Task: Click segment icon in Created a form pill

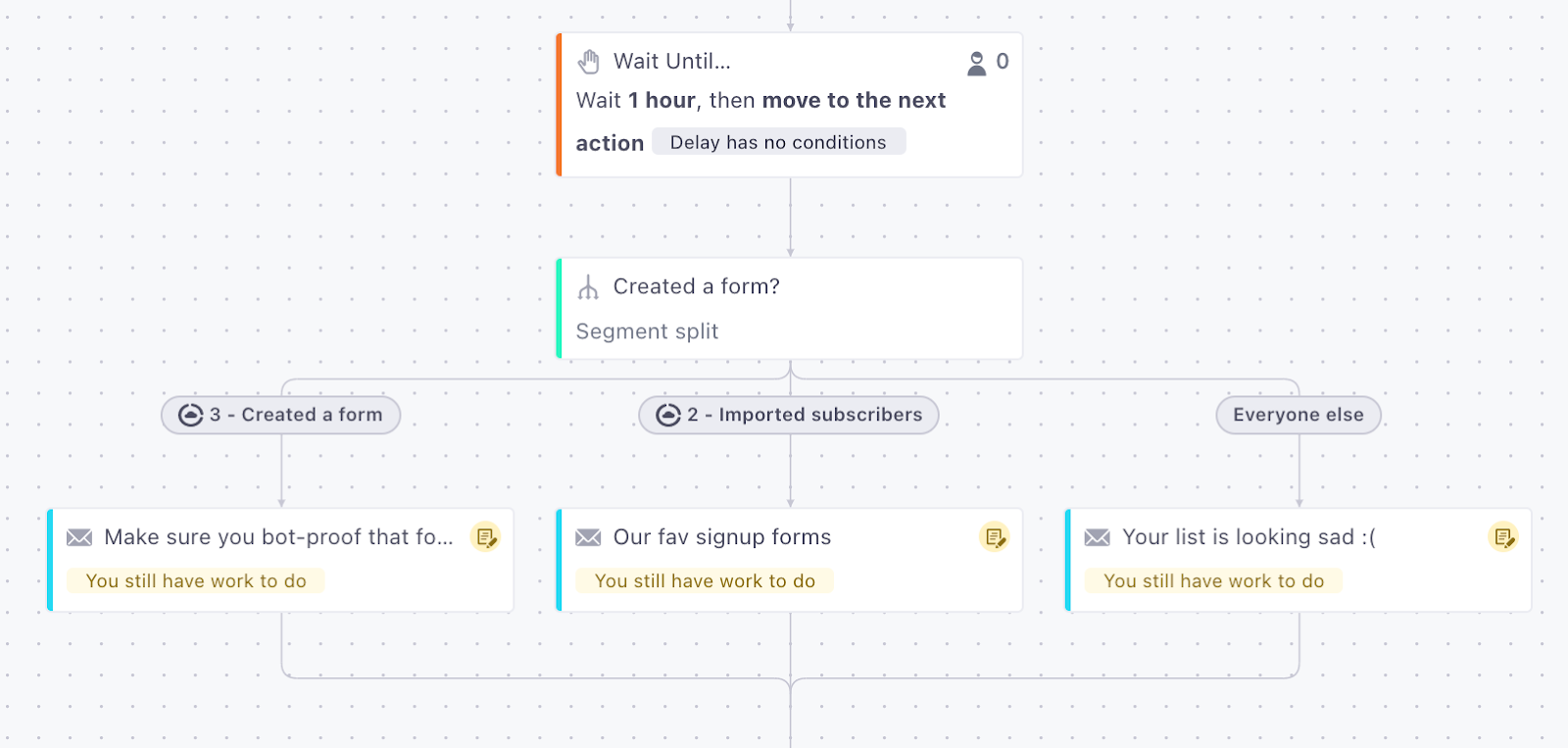Action: pos(190,416)
